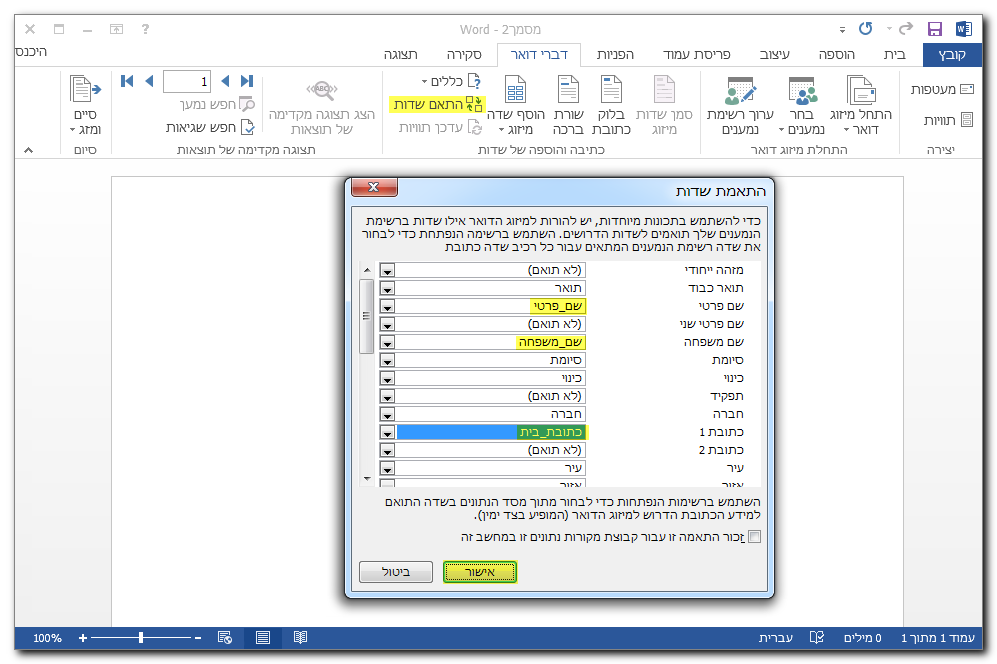This screenshot has height=664, width=997.
Task: Click the OK (אישור) button
Action: coord(480,572)
